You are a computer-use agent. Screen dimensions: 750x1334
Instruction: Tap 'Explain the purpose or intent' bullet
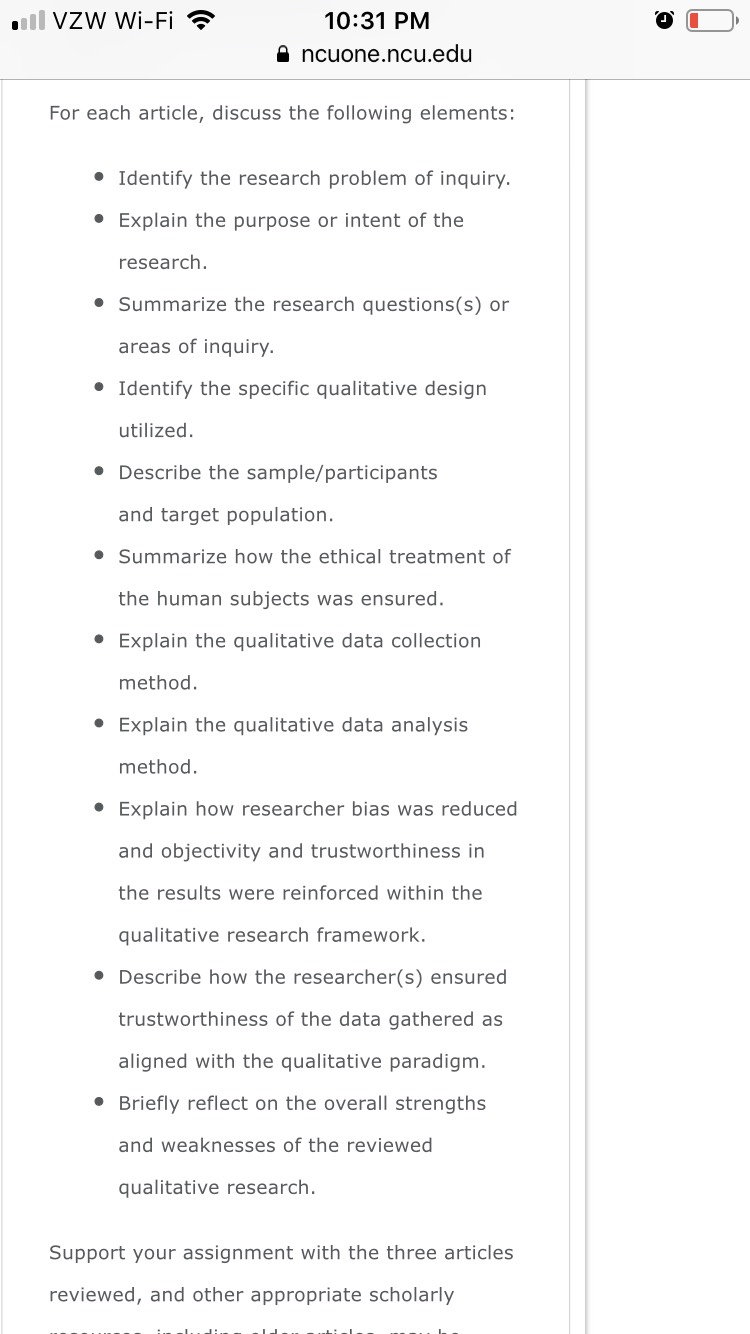(x=291, y=241)
